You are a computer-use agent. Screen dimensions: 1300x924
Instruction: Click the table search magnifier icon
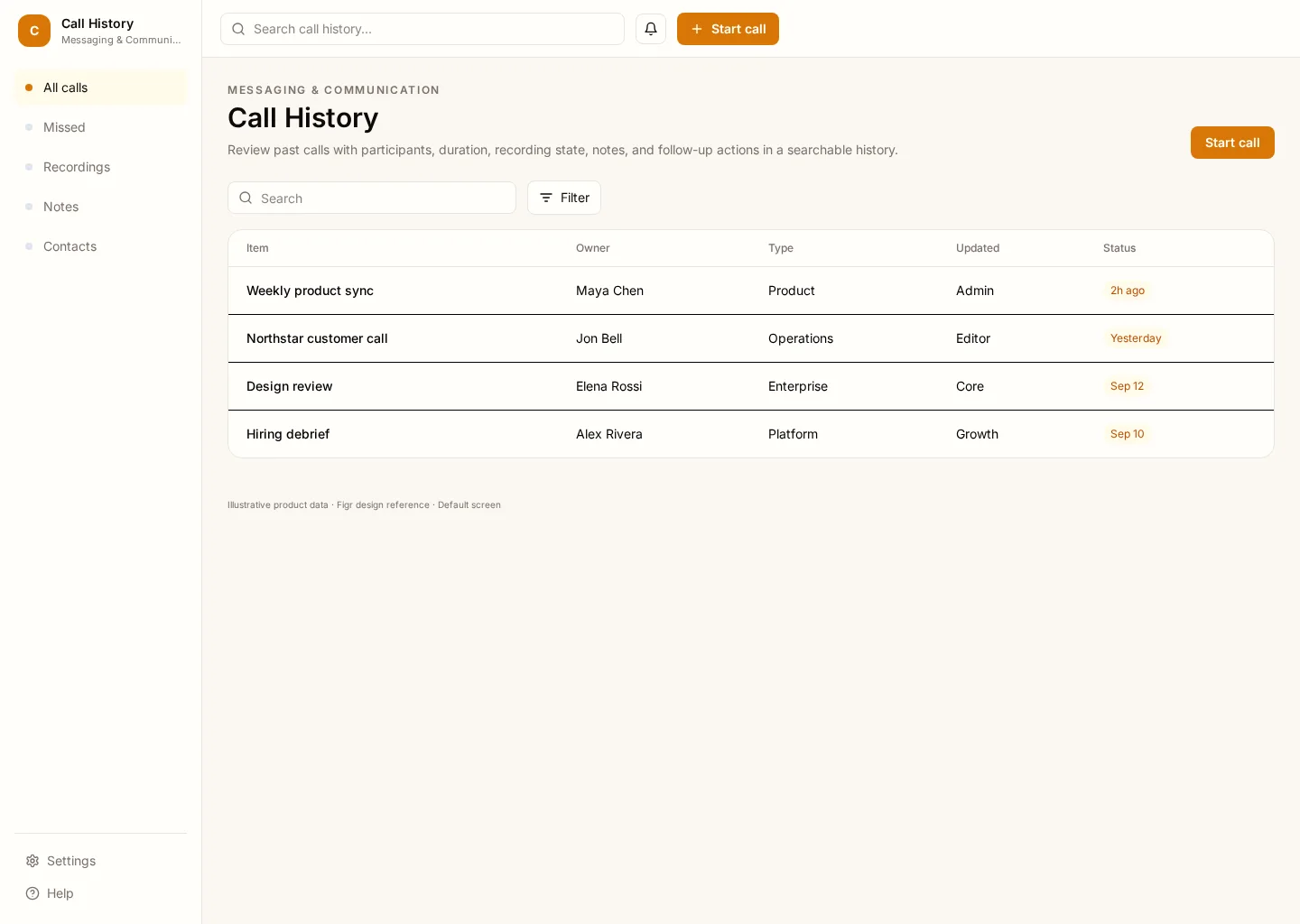pyautogui.click(x=246, y=198)
